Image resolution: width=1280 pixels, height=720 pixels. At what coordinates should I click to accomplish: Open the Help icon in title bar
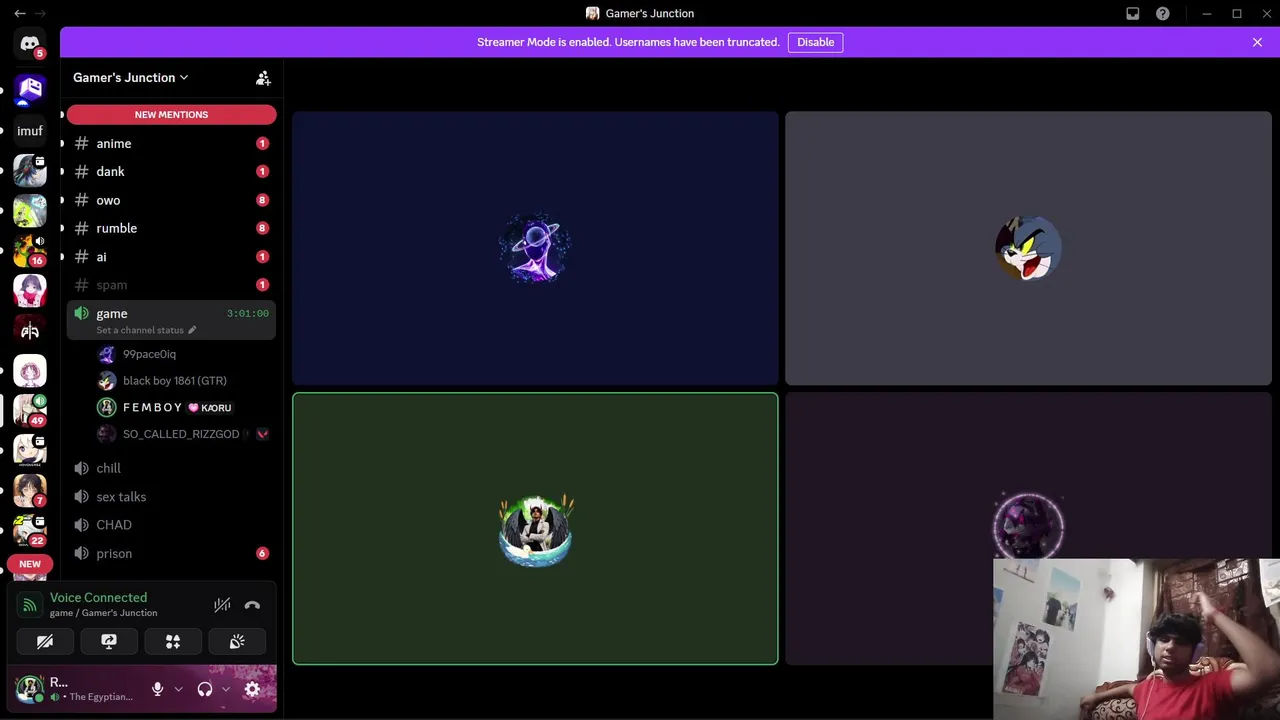[1163, 13]
